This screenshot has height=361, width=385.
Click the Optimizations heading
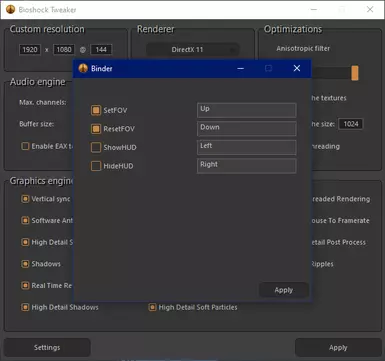(x=293, y=29)
